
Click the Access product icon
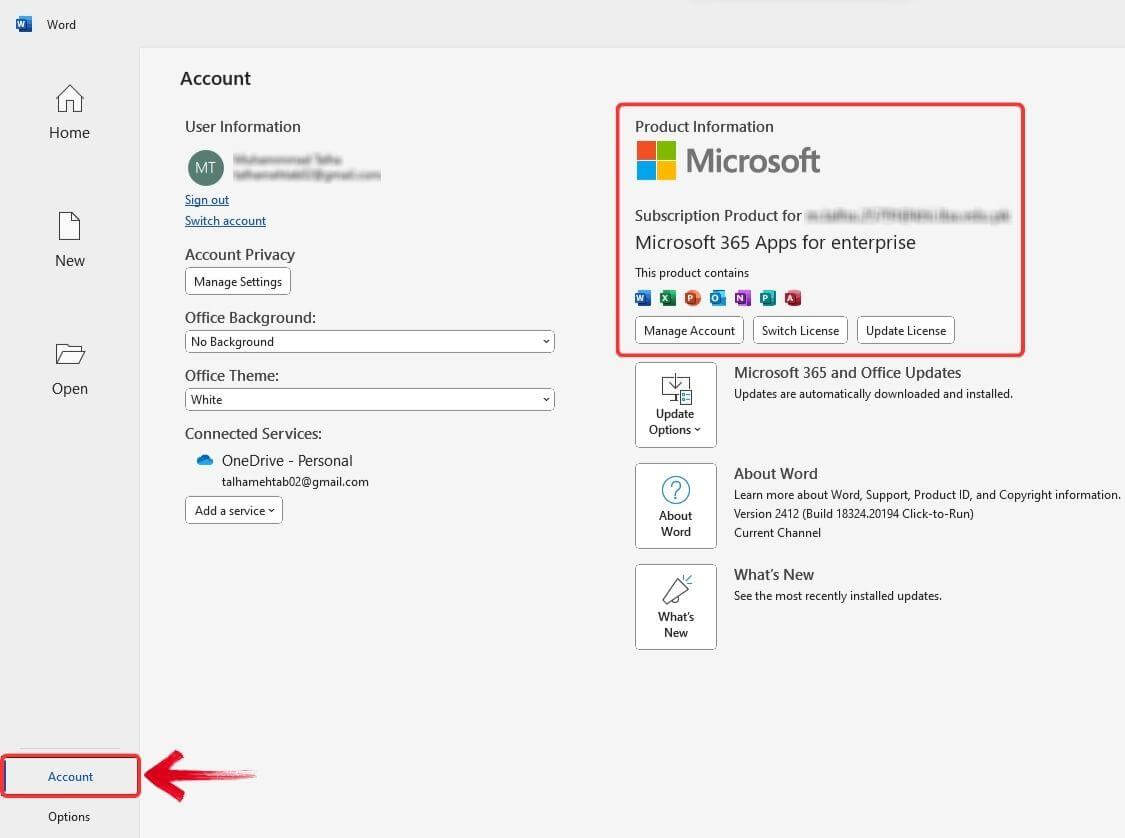click(x=793, y=298)
